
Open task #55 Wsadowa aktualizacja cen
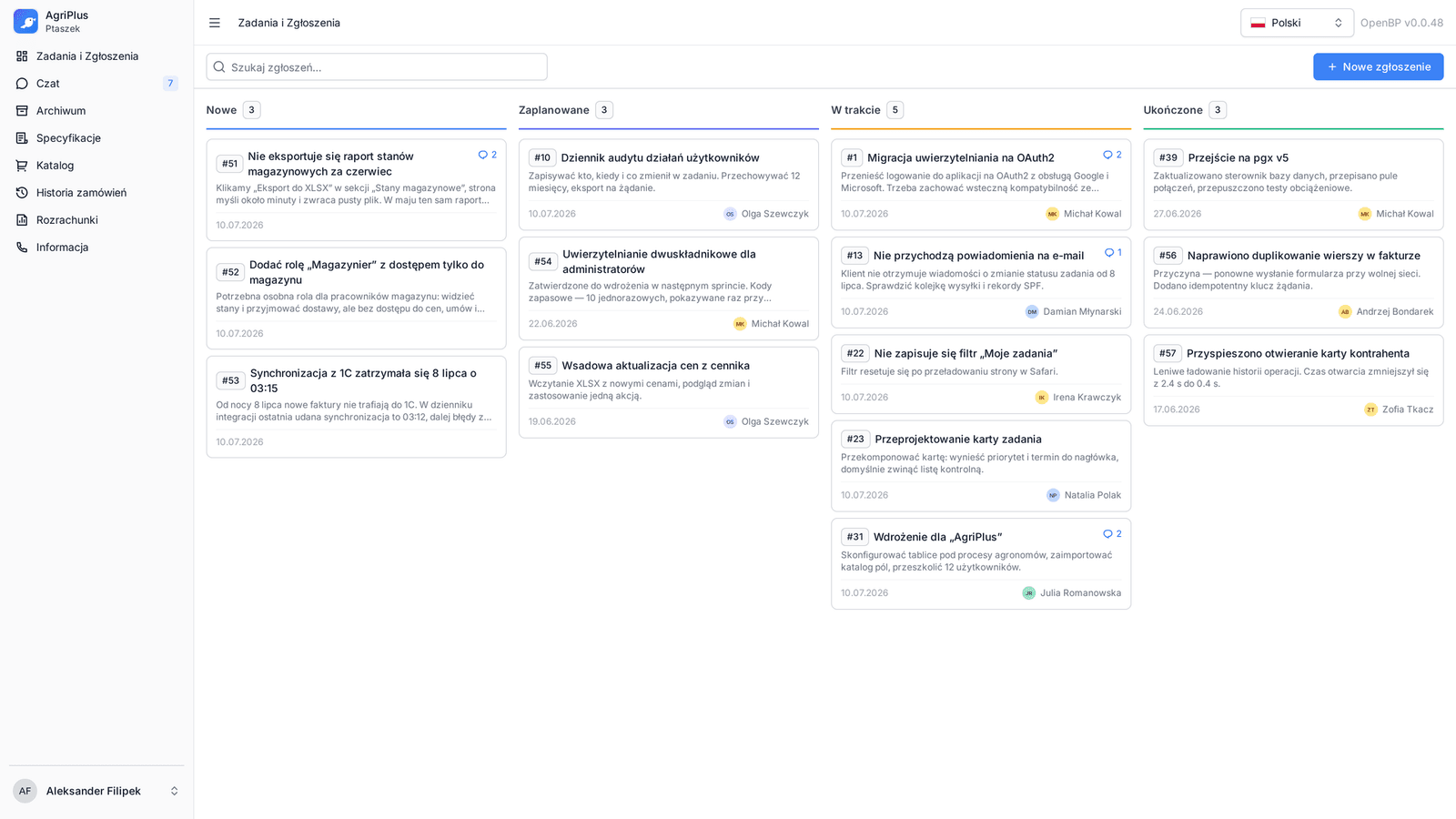click(669, 392)
